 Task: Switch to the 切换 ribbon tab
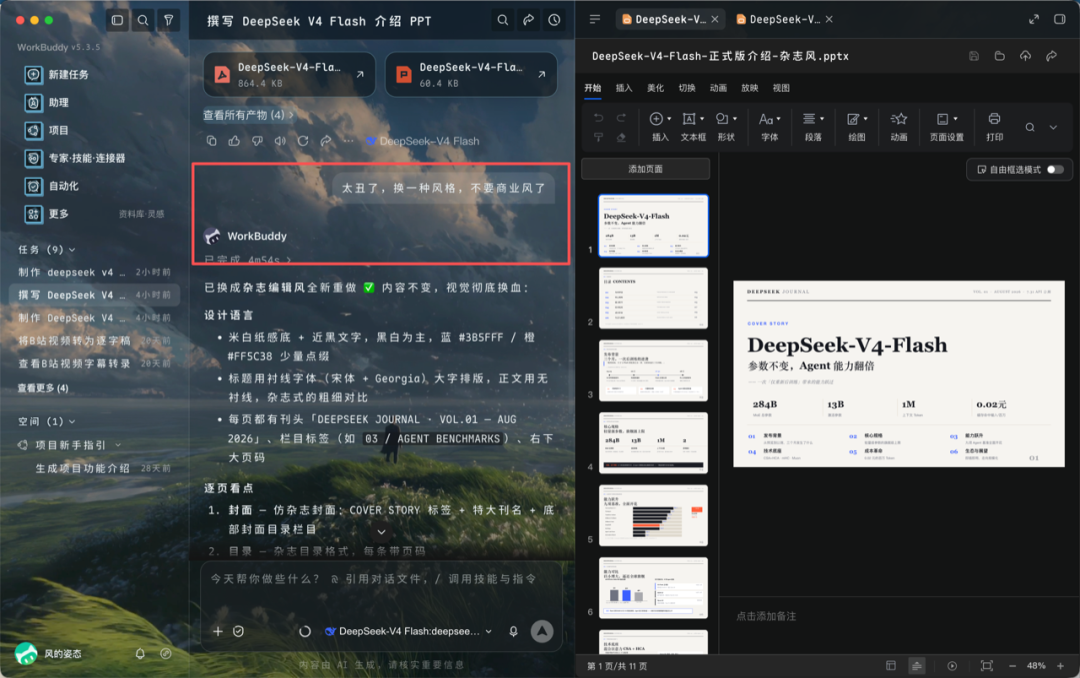click(687, 88)
